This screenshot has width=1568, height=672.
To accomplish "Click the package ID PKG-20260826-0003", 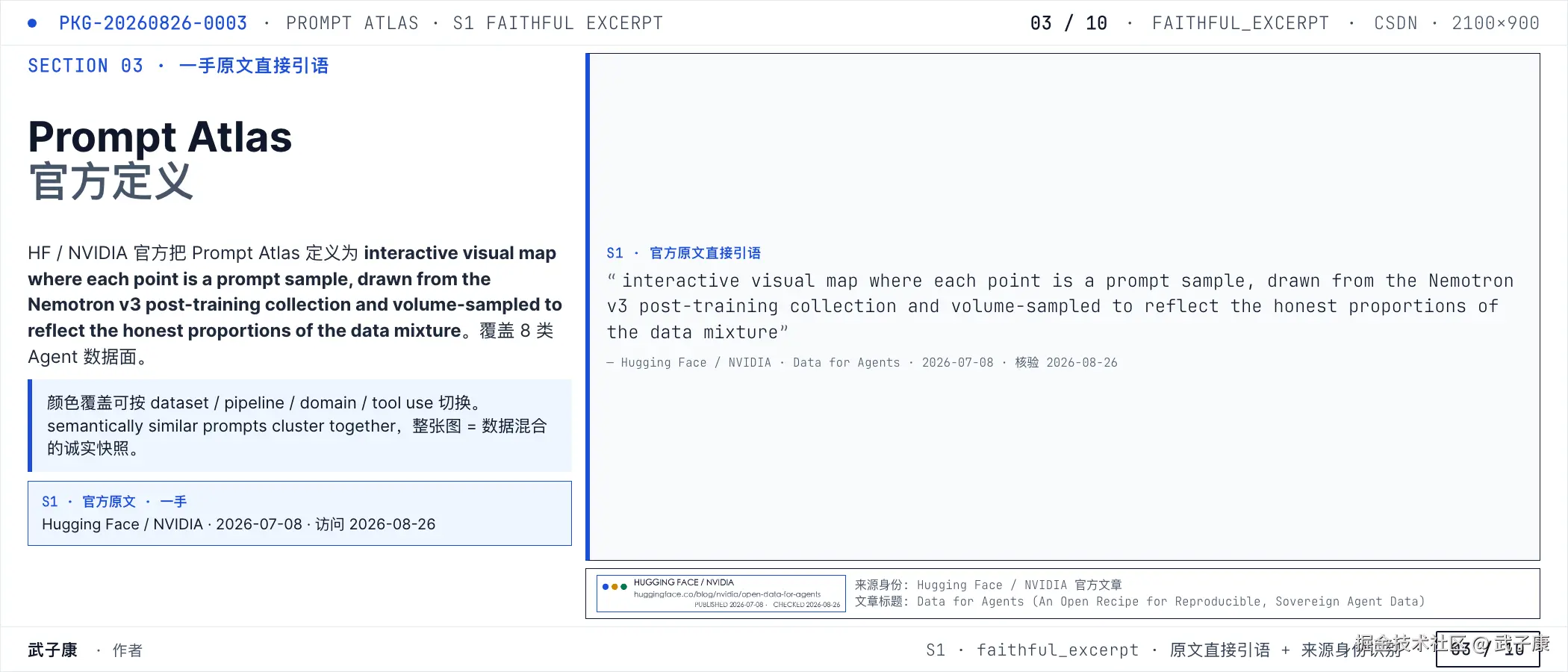I will 153,23.
